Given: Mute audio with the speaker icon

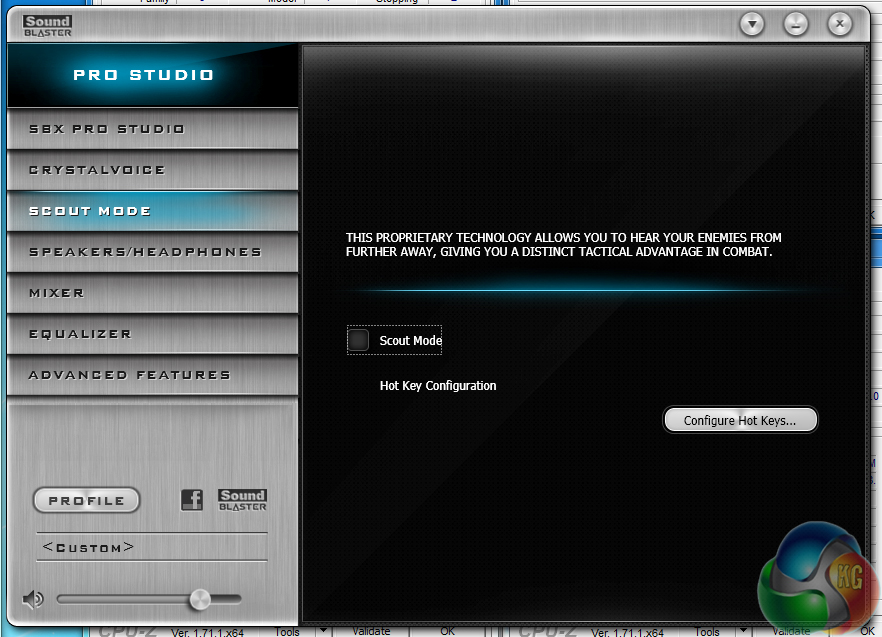Looking at the screenshot, I should pos(33,600).
